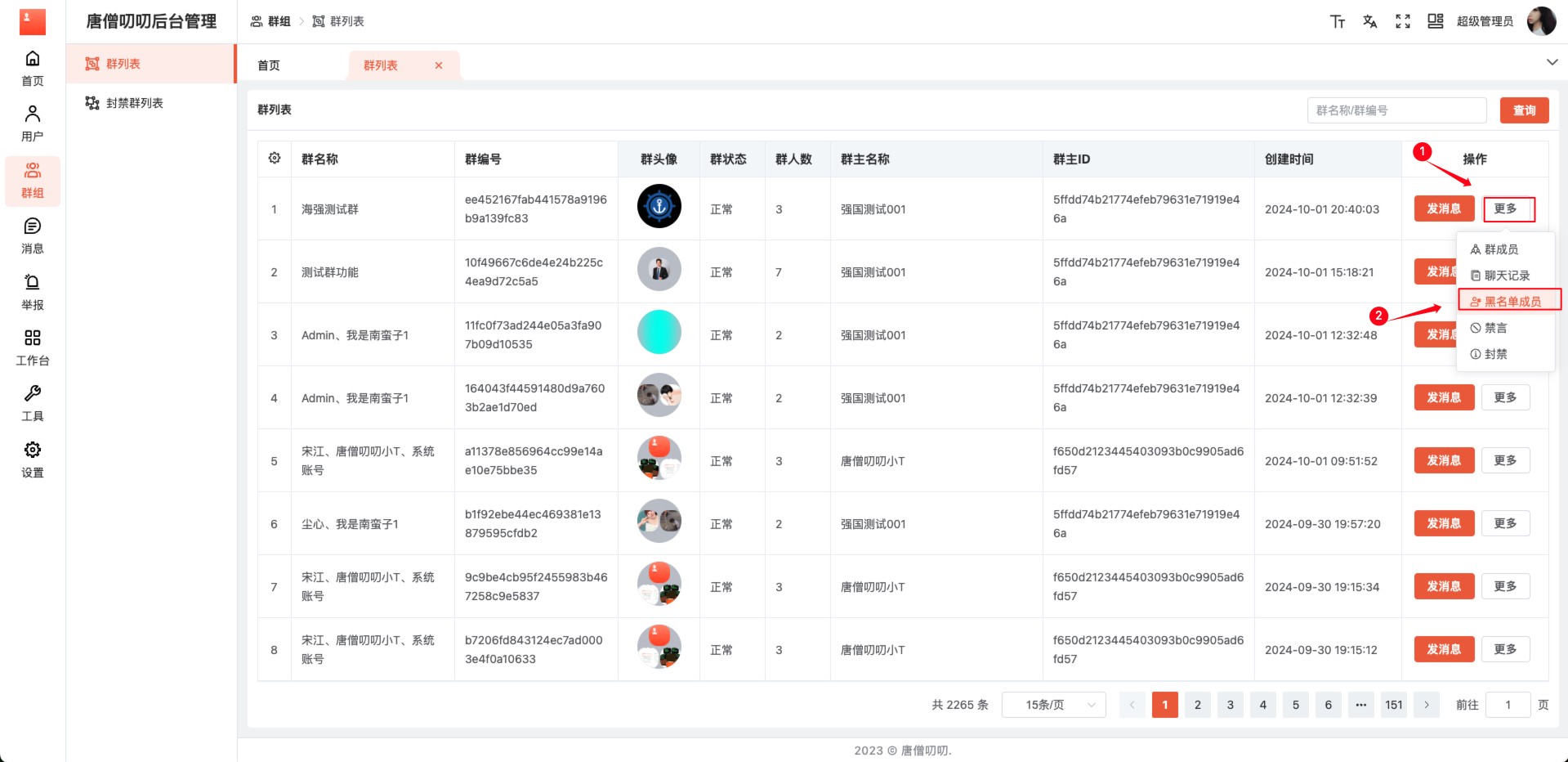This screenshot has height=762, width=1568.
Task: Open the 更多 dropdown for row 4
Action: point(1505,397)
